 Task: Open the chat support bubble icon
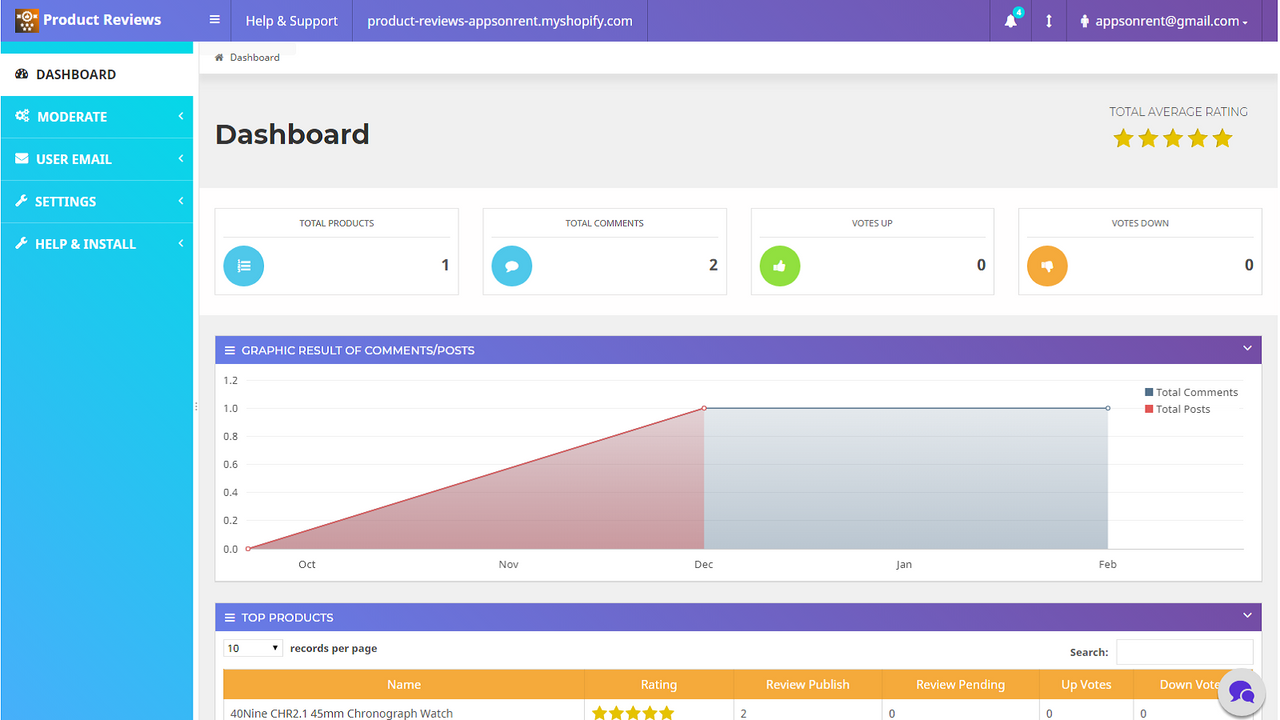pyautogui.click(x=1241, y=692)
